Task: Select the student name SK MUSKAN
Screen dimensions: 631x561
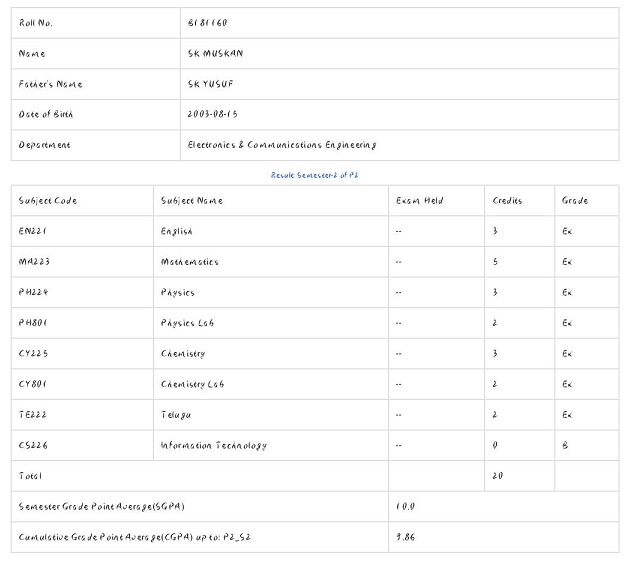Action: pos(215,53)
